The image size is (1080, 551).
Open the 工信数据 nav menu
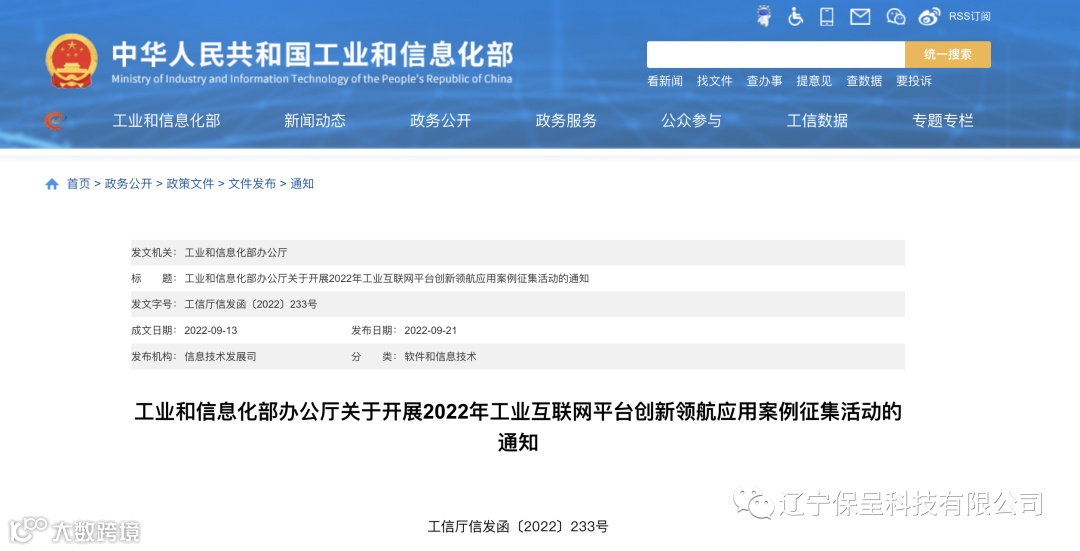[817, 121]
